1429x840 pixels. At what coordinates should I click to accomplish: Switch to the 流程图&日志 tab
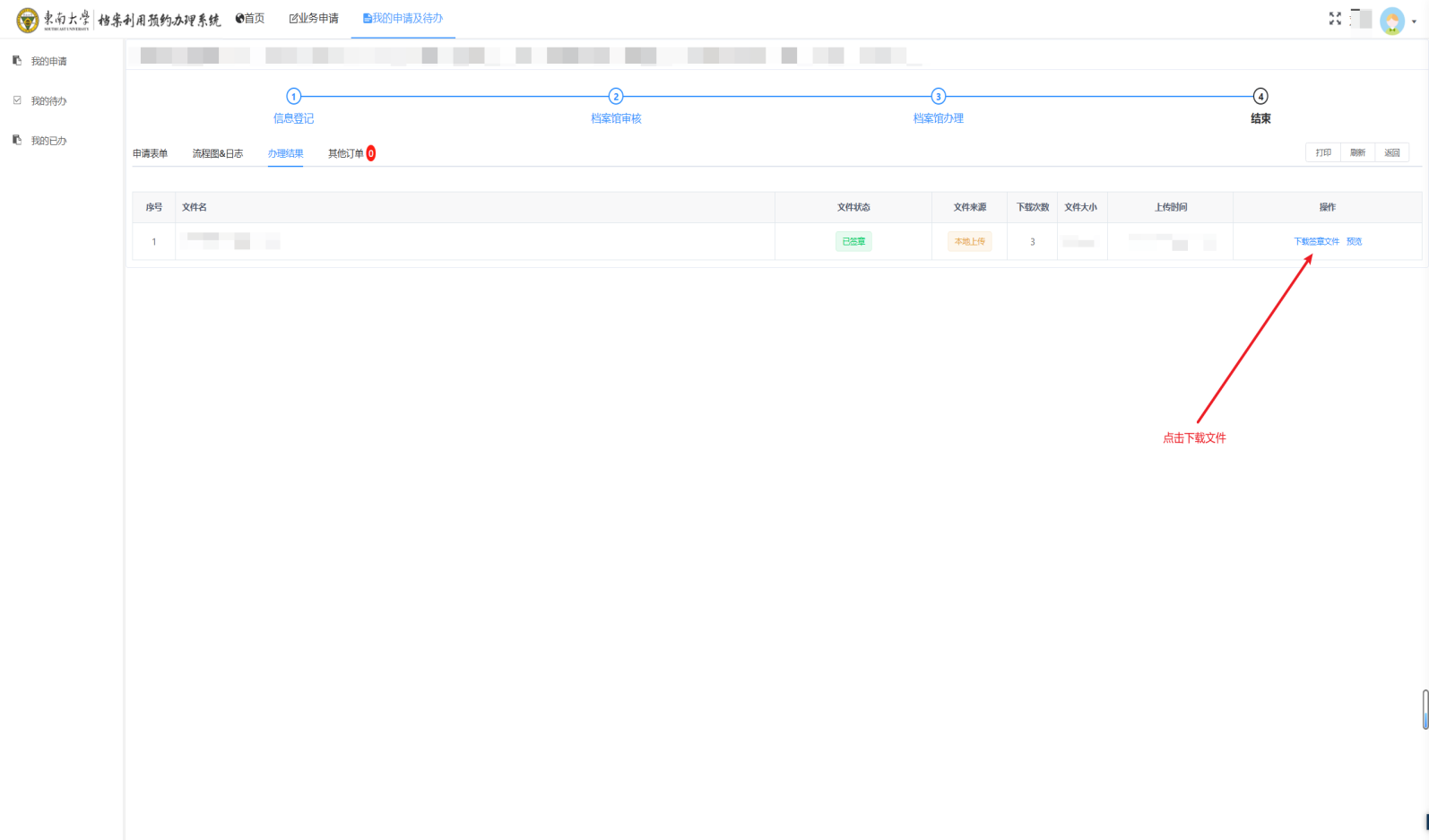click(217, 154)
